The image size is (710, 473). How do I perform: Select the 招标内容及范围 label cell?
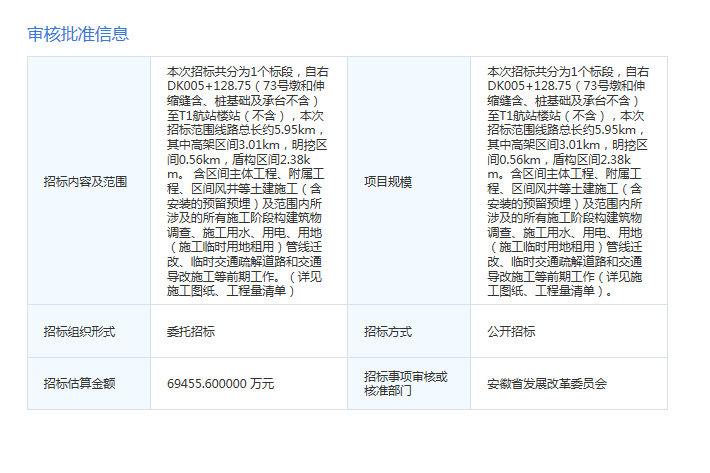point(89,181)
